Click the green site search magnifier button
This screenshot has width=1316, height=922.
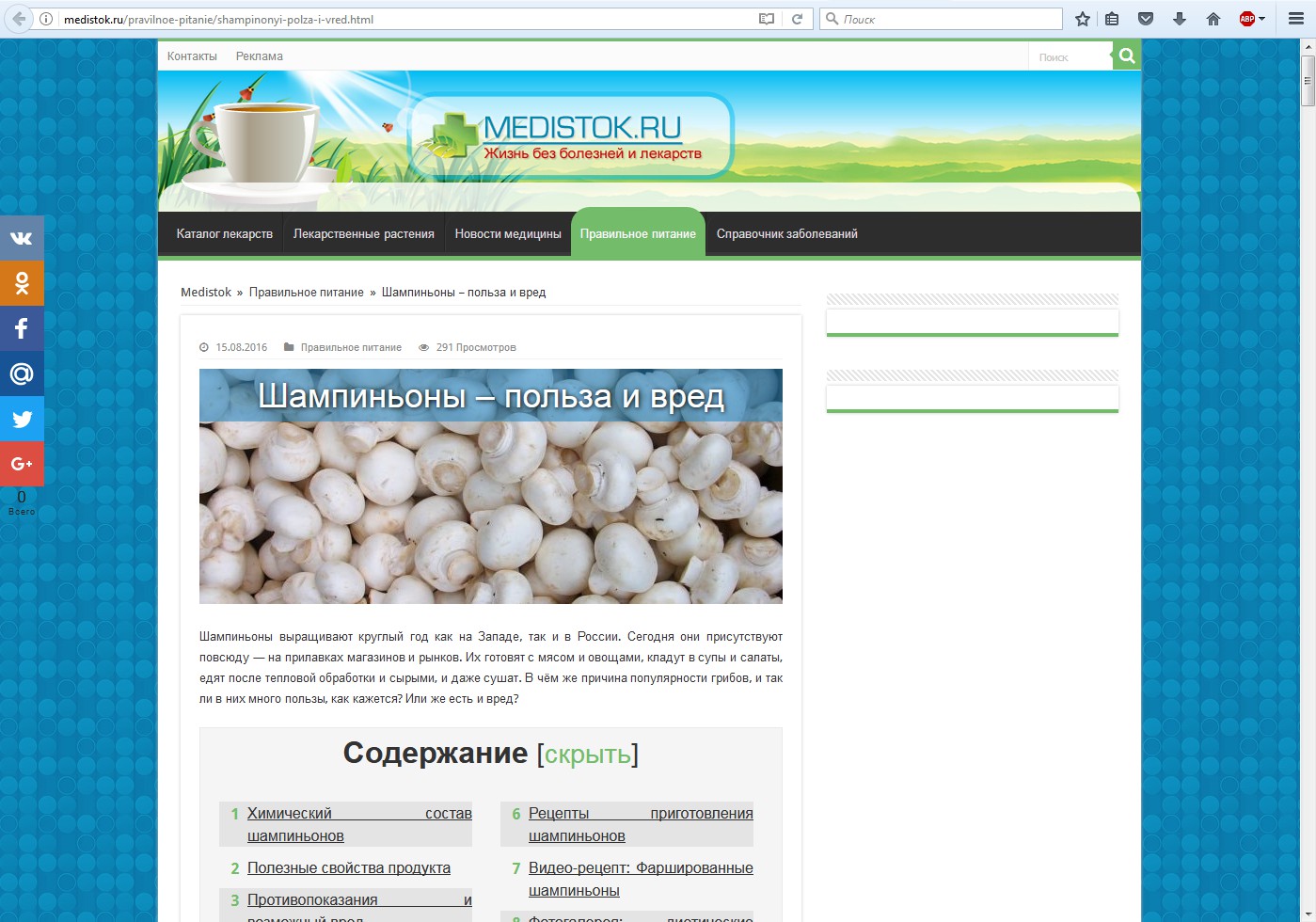(1127, 56)
